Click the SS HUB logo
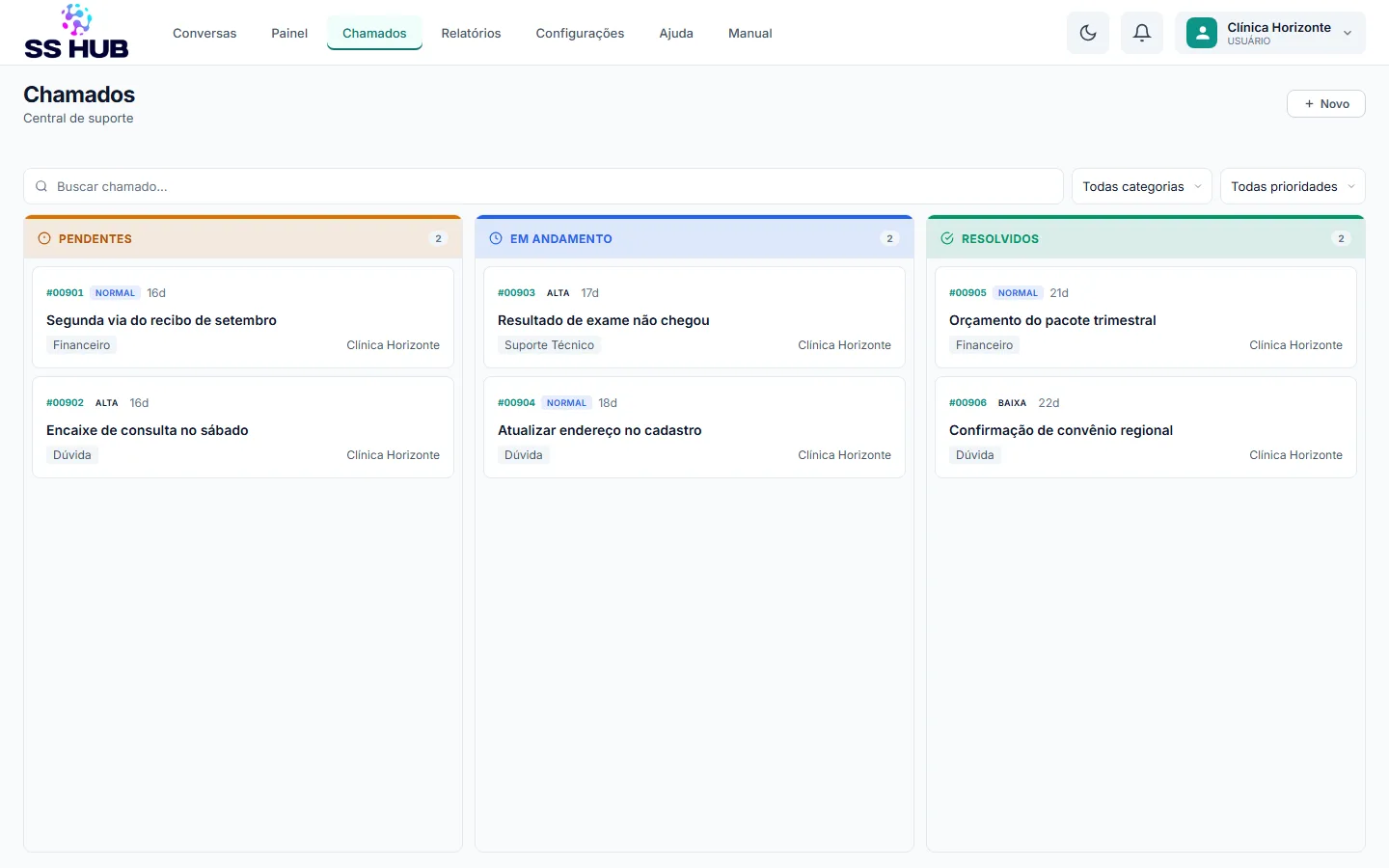The height and width of the screenshot is (868, 1389). 76,33
